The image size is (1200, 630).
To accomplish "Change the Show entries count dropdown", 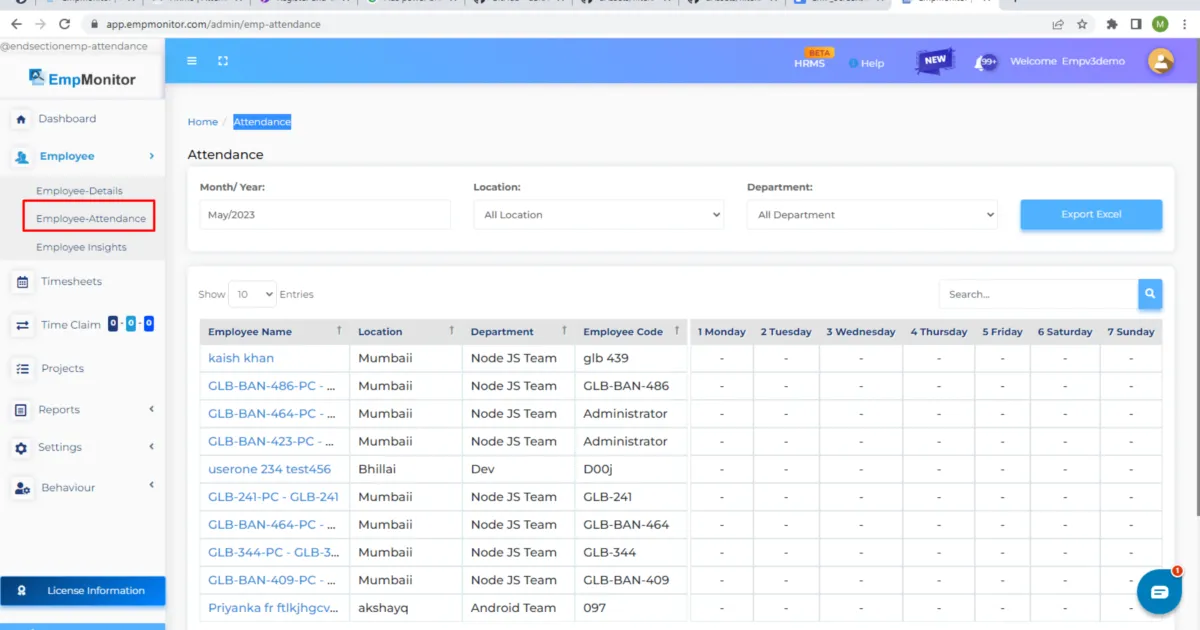I will coord(252,294).
